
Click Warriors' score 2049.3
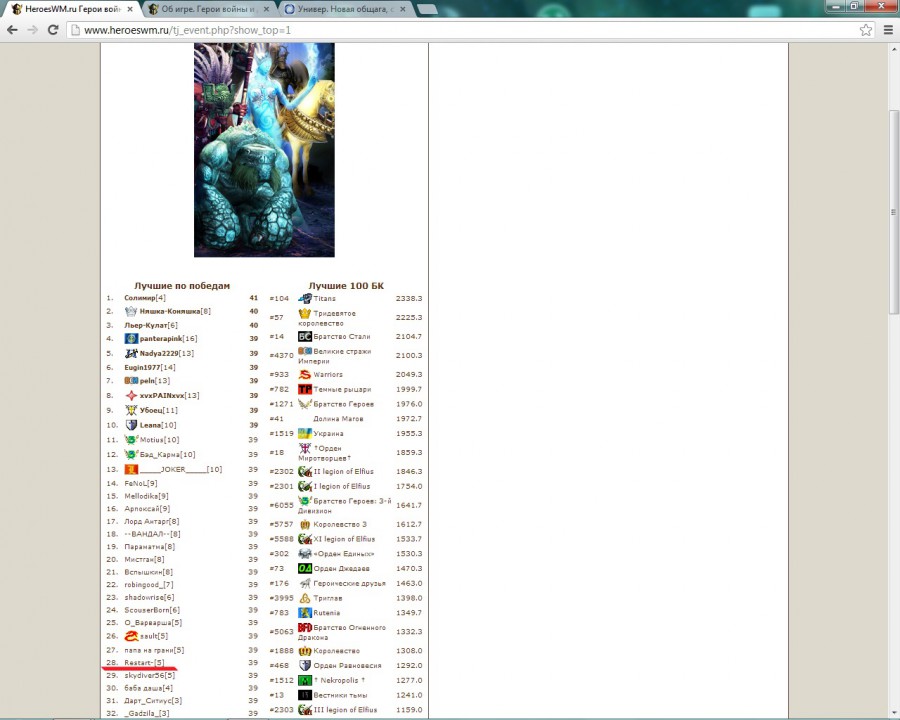point(409,374)
